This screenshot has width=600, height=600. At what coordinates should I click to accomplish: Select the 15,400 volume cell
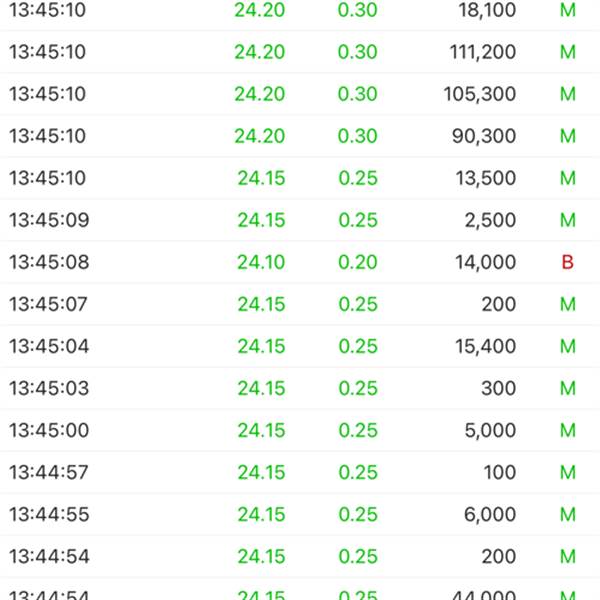coord(485,346)
